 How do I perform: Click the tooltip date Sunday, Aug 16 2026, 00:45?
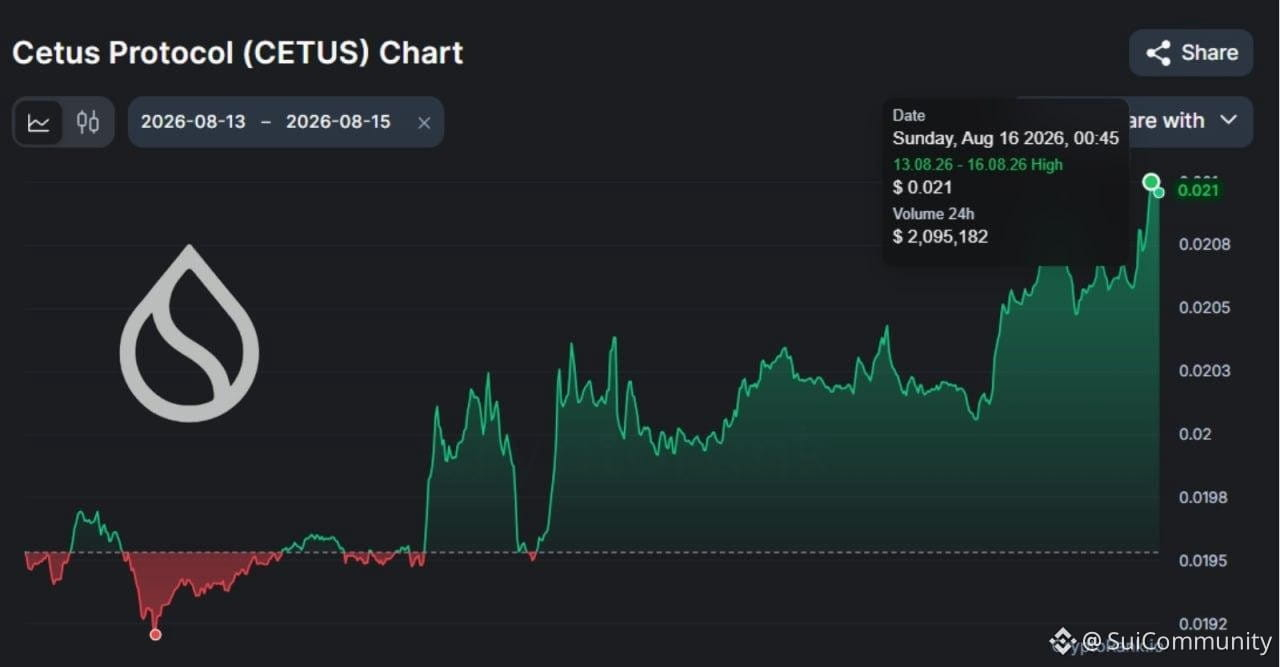tap(1005, 139)
